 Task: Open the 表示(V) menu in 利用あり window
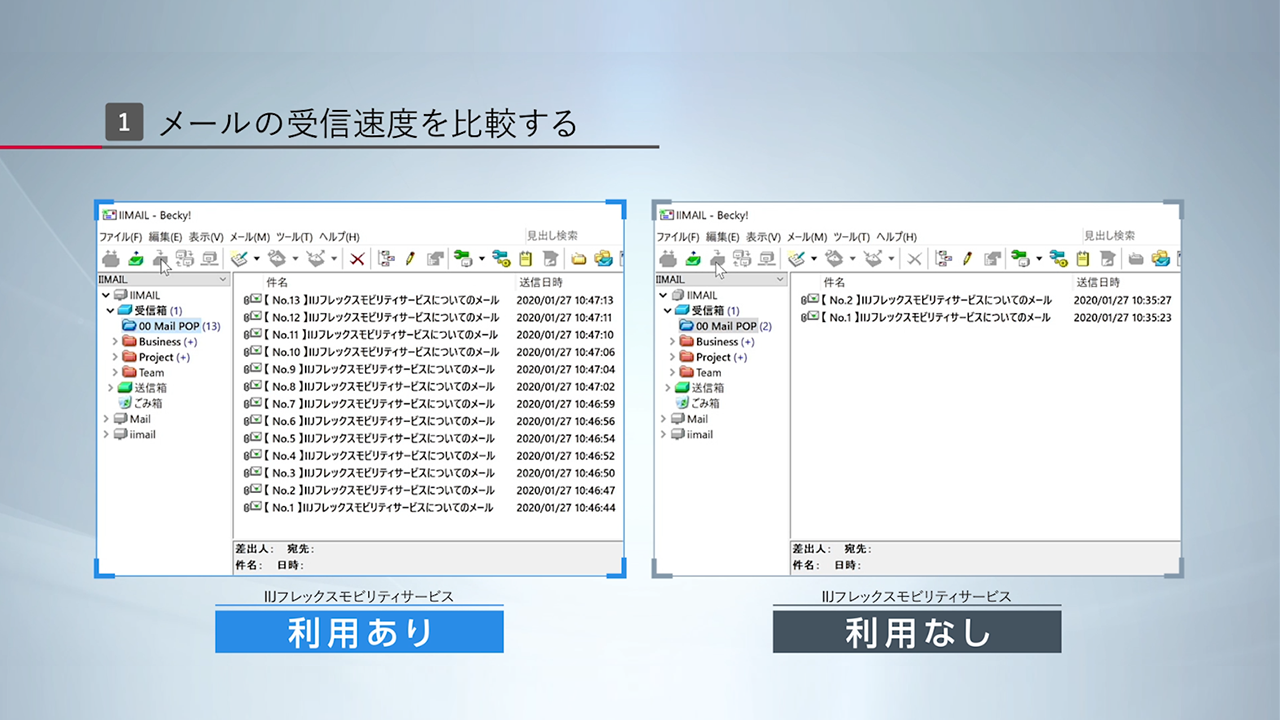tap(206, 237)
